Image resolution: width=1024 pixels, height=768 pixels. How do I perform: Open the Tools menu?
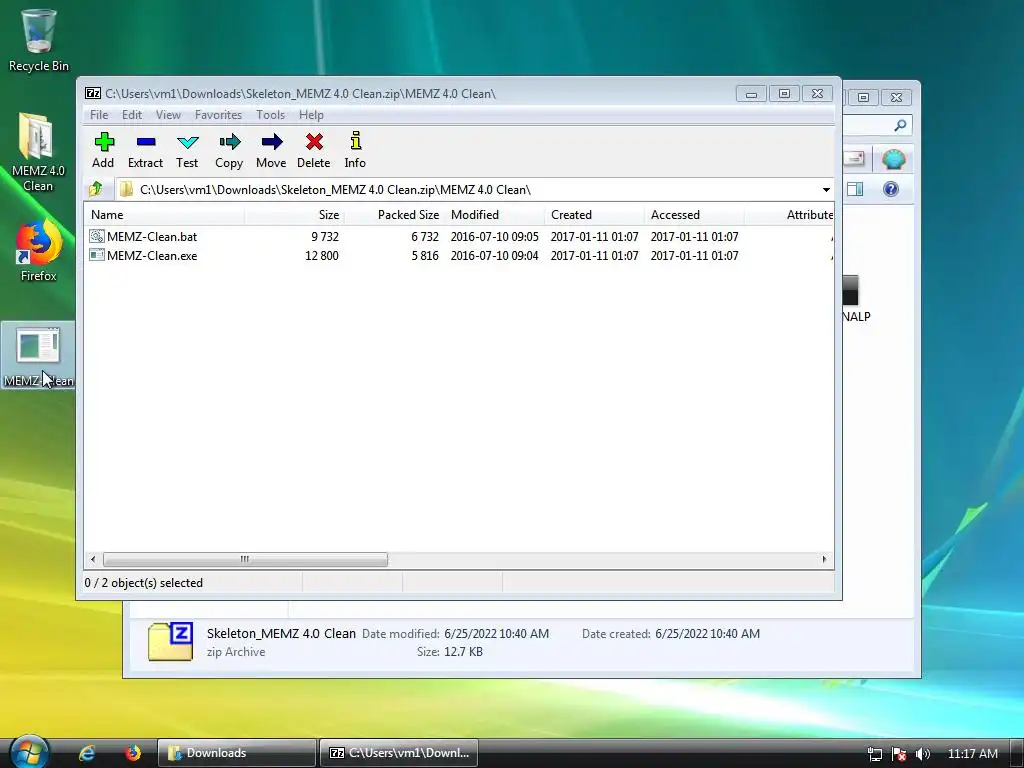pyautogui.click(x=270, y=114)
